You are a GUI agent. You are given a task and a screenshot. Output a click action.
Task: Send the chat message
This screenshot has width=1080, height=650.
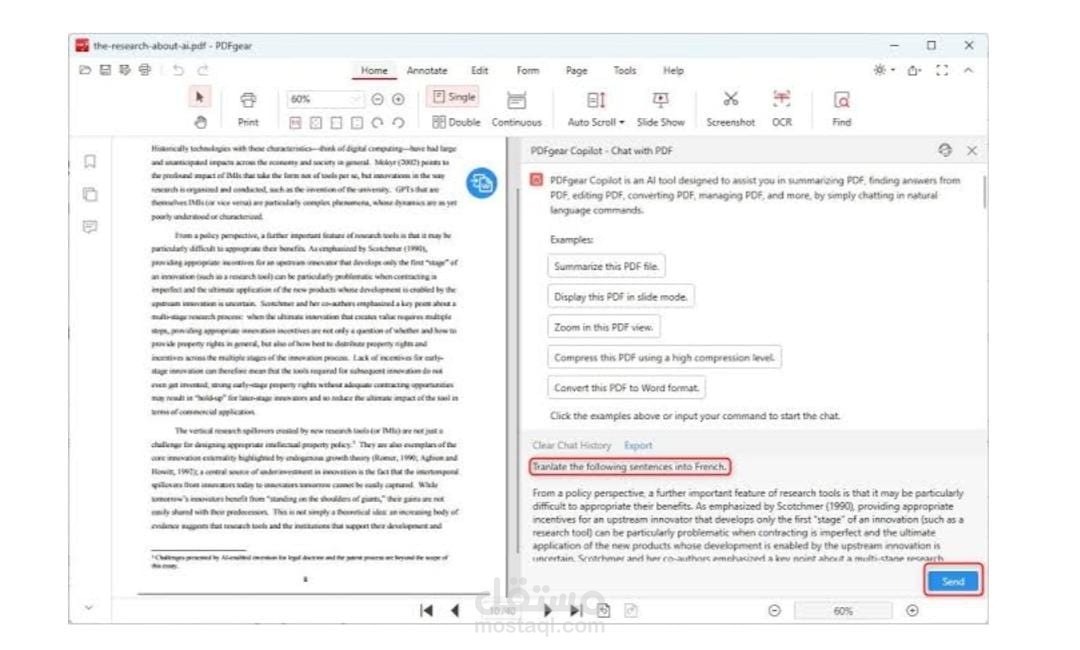tap(953, 581)
